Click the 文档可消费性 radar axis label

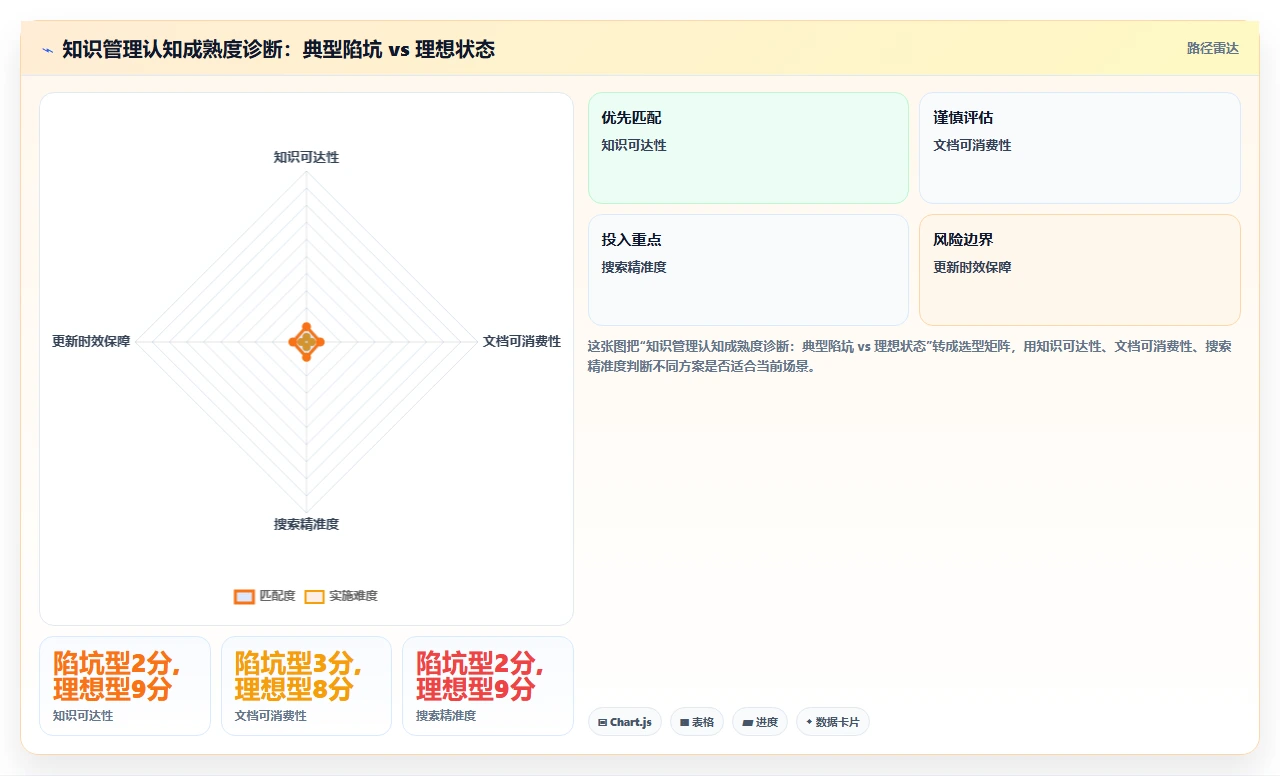tap(522, 341)
